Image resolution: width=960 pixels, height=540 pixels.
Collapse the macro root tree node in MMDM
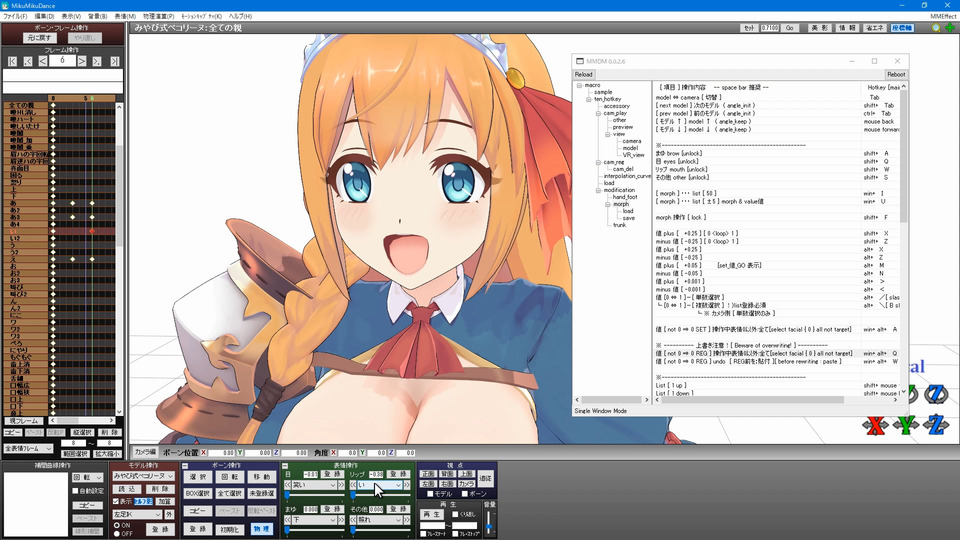tap(579, 85)
